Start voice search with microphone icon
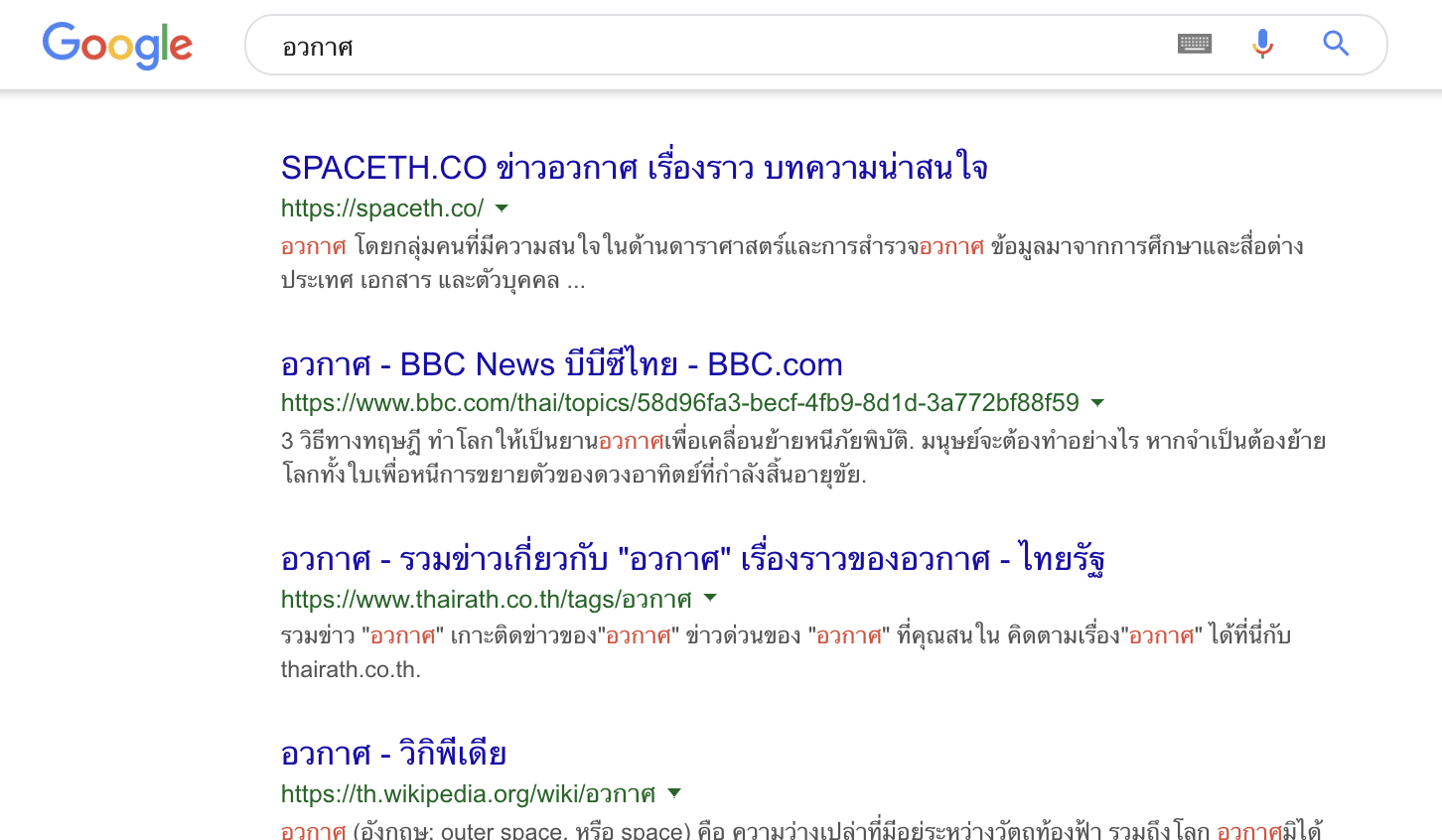1442x840 pixels. [x=1262, y=44]
